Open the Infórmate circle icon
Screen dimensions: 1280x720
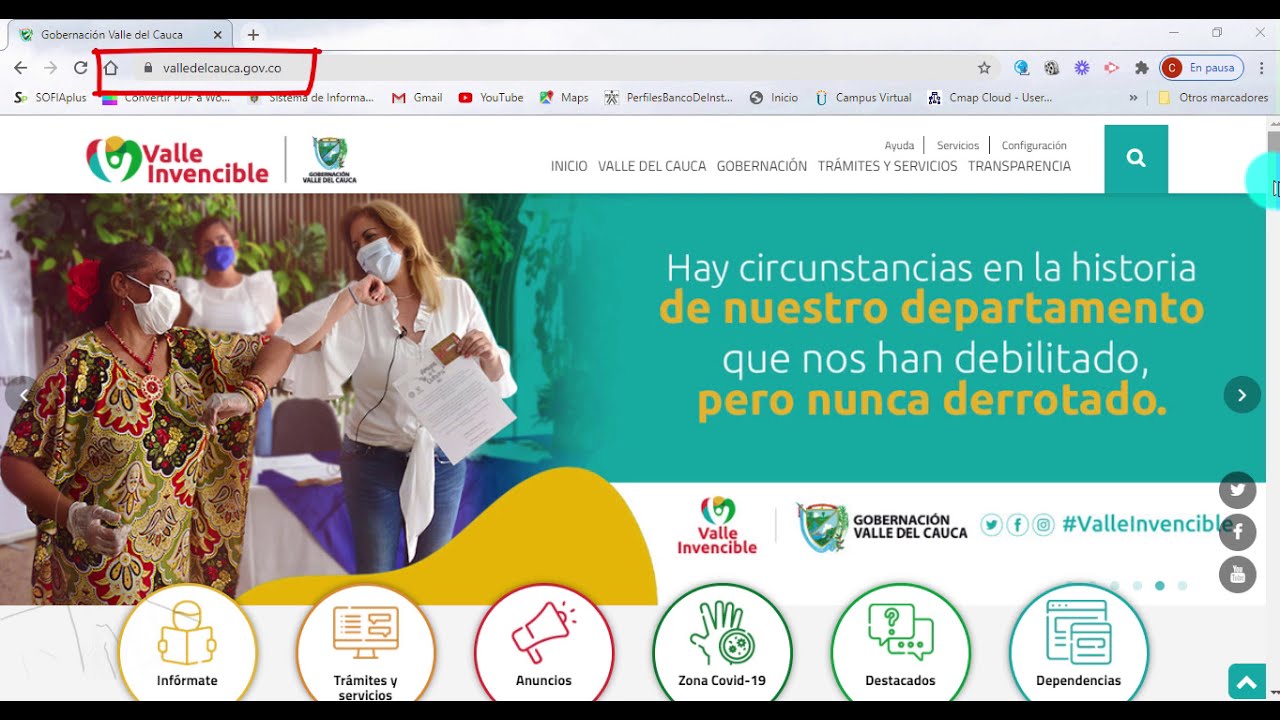coord(187,645)
